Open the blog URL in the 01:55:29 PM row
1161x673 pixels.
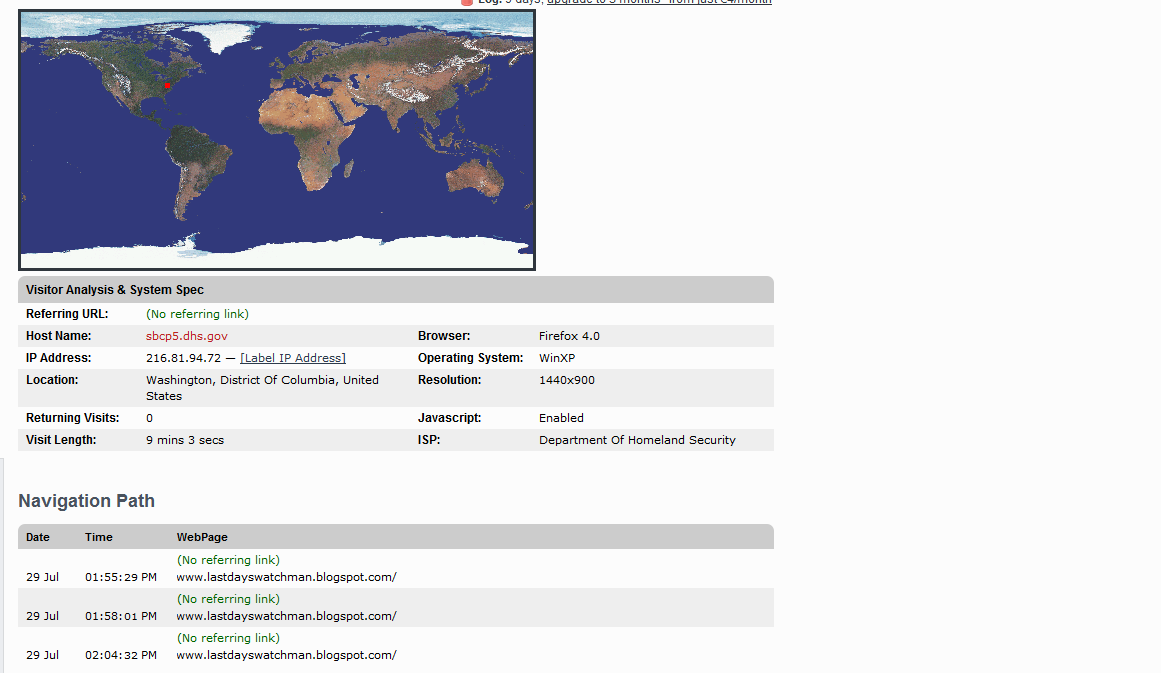pyautogui.click(x=287, y=577)
